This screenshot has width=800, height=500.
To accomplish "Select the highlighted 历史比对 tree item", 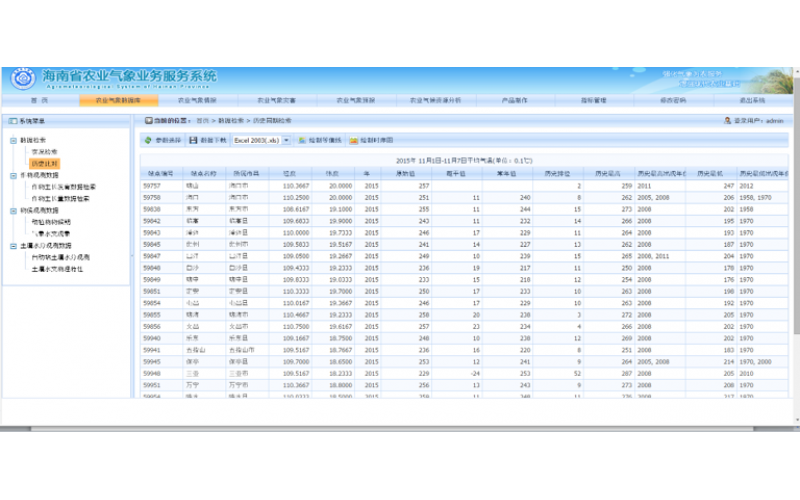I will [x=45, y=162].
